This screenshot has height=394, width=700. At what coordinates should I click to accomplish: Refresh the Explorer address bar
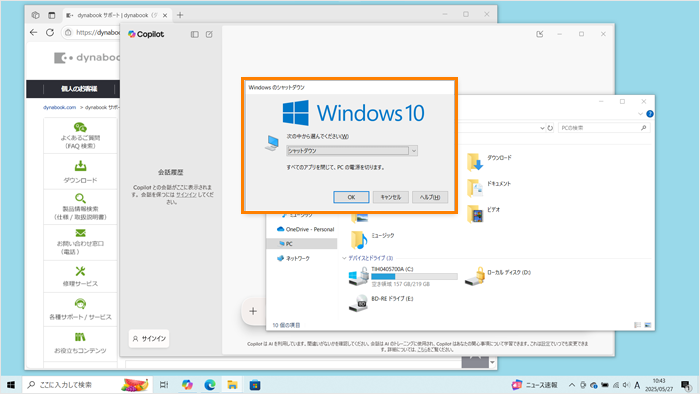point(550,128)
